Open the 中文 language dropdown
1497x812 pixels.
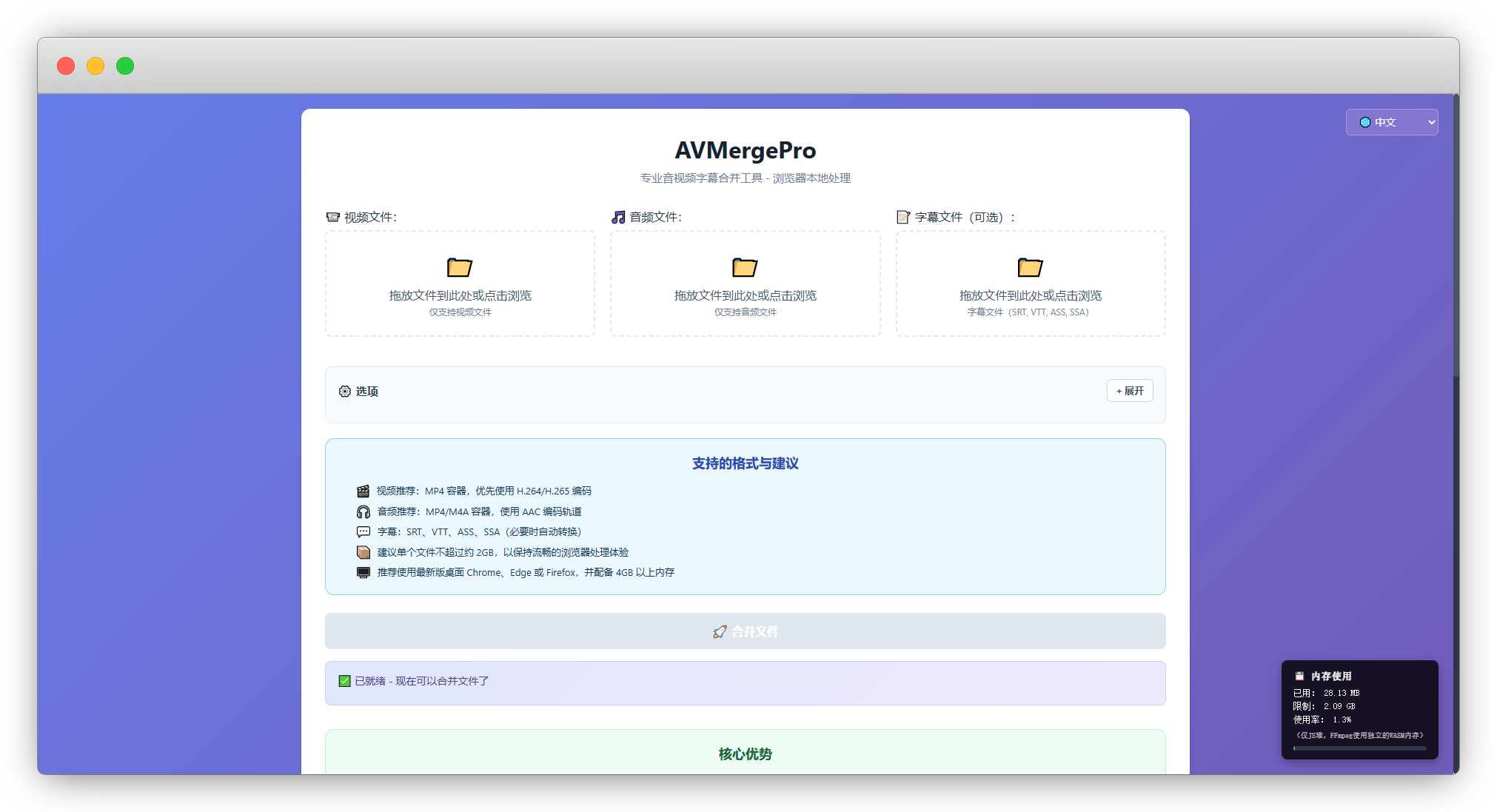click(1391, 122)
